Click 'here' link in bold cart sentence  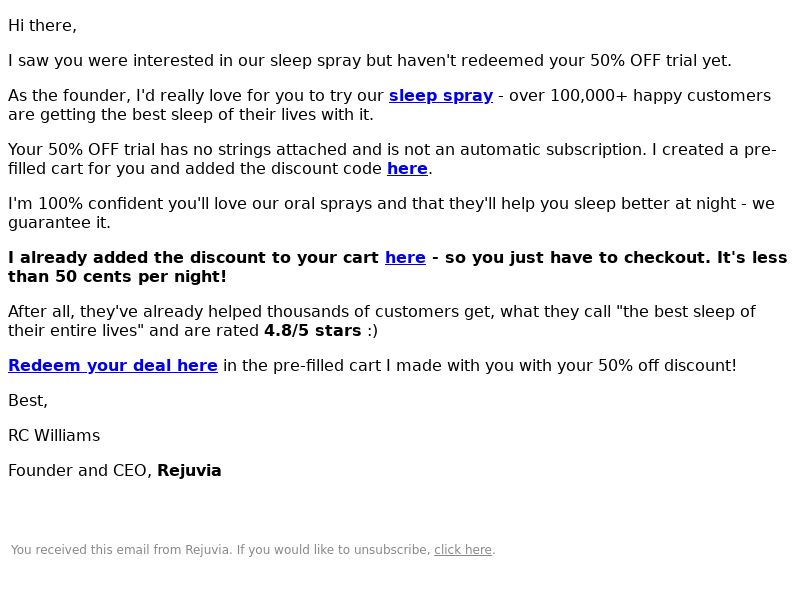405,257
